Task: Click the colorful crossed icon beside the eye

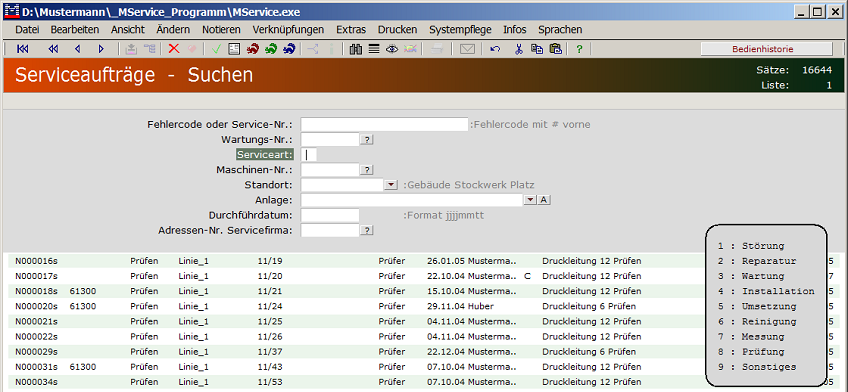Action: [410, 49]
